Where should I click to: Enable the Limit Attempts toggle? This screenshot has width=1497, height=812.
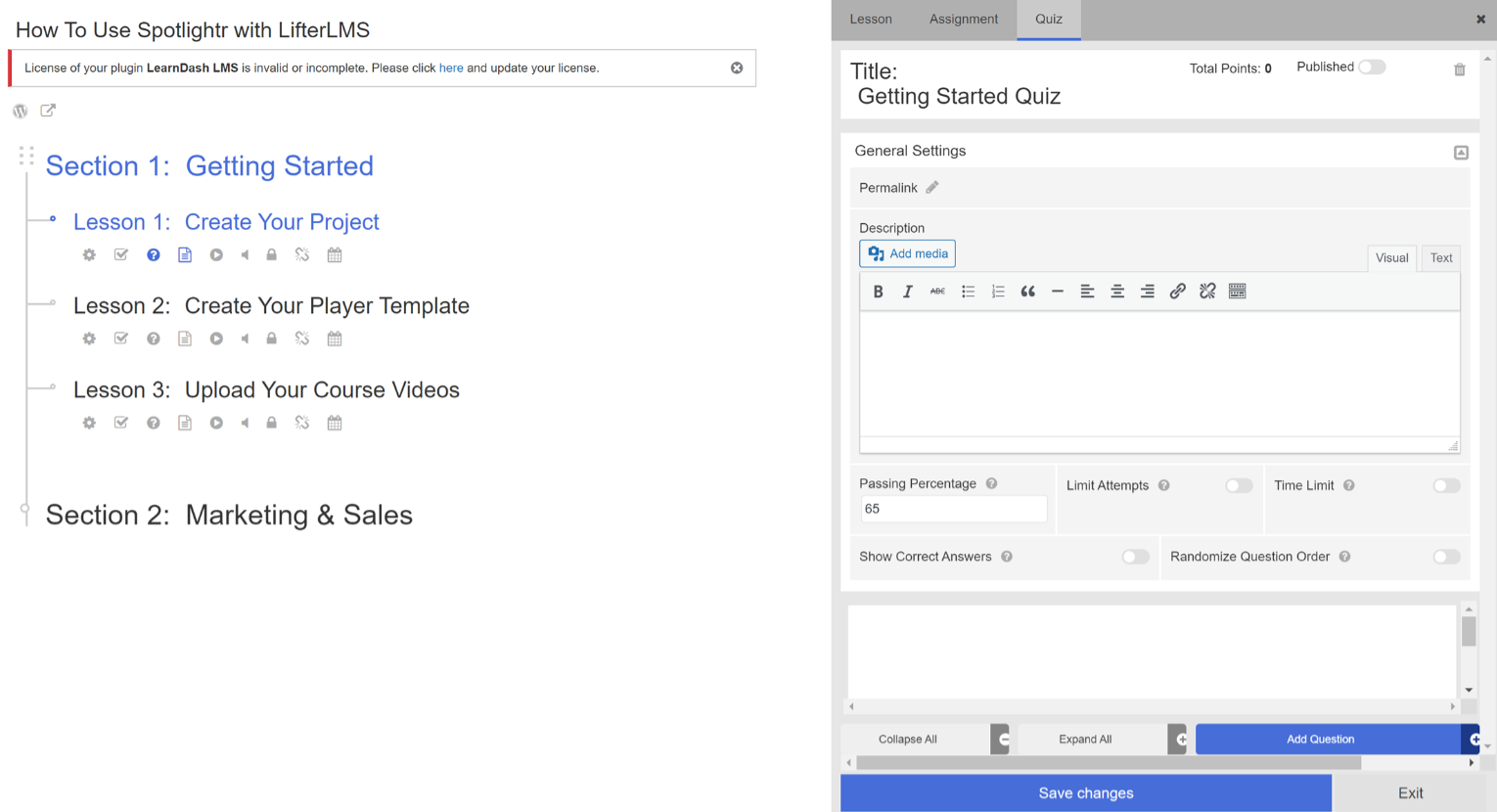pyautogui.click(x=1239, y=485)
